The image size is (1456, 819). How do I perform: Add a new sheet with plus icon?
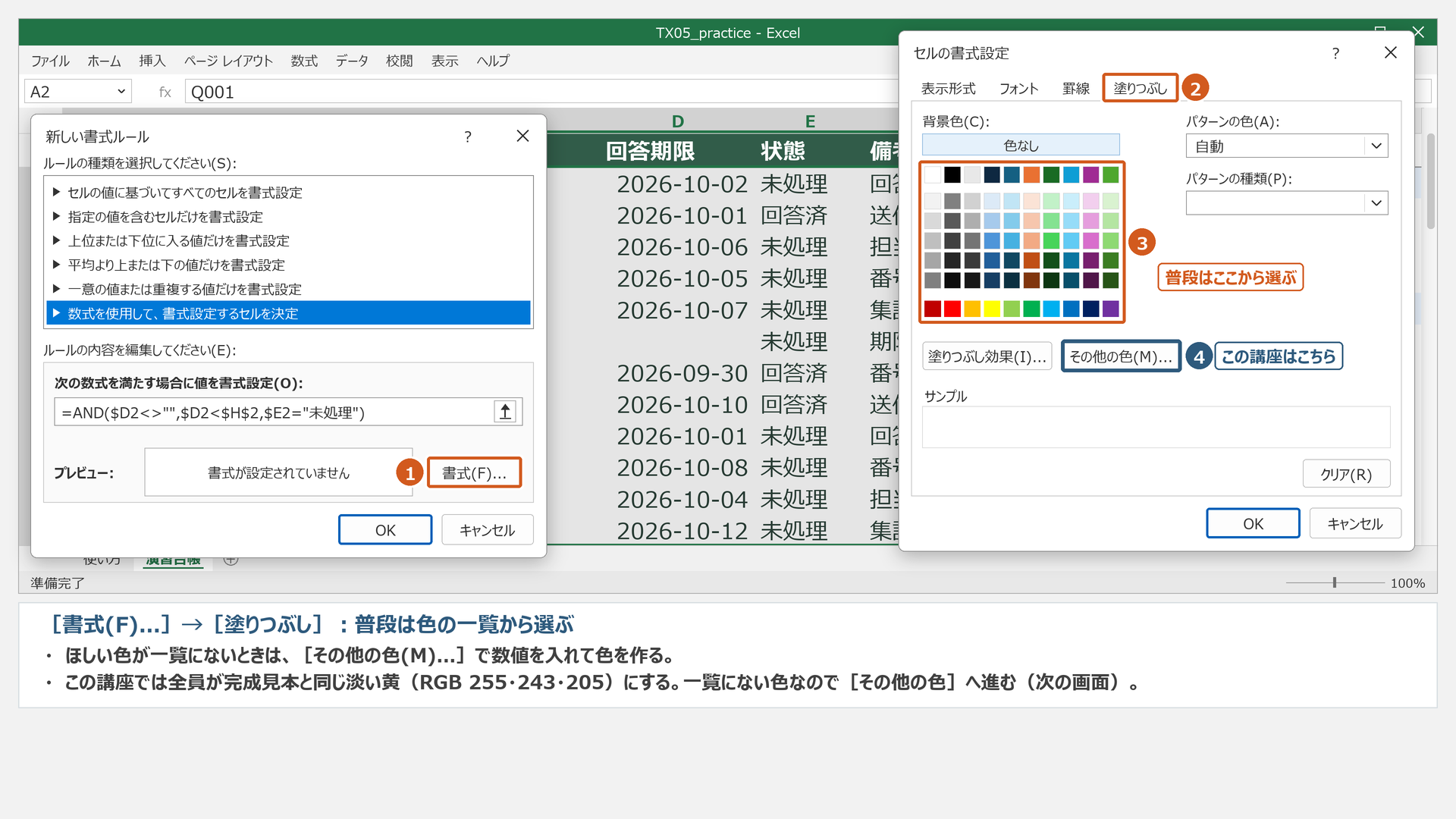231,560
